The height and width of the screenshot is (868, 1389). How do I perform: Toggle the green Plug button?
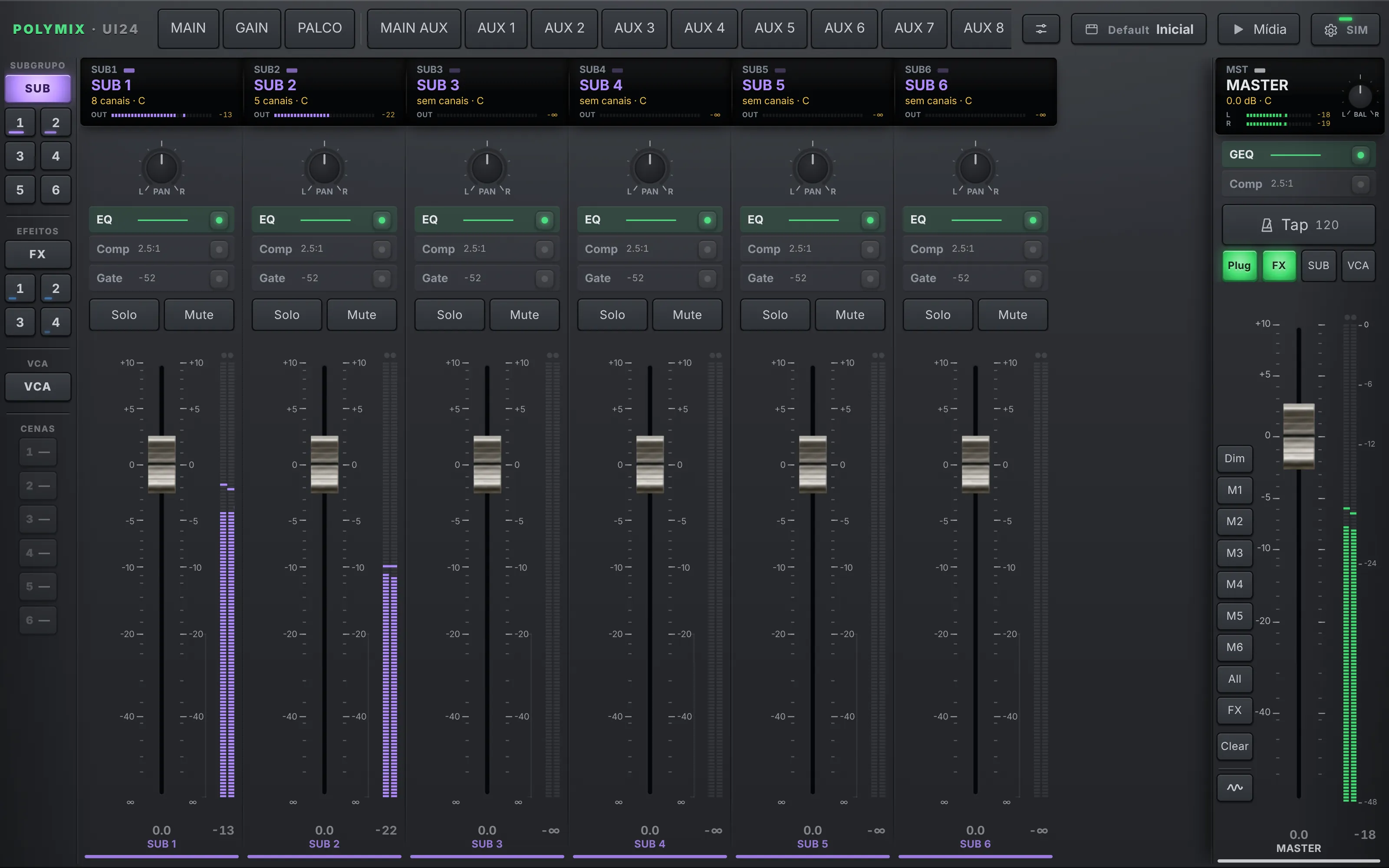click(x=1239, y=265)
